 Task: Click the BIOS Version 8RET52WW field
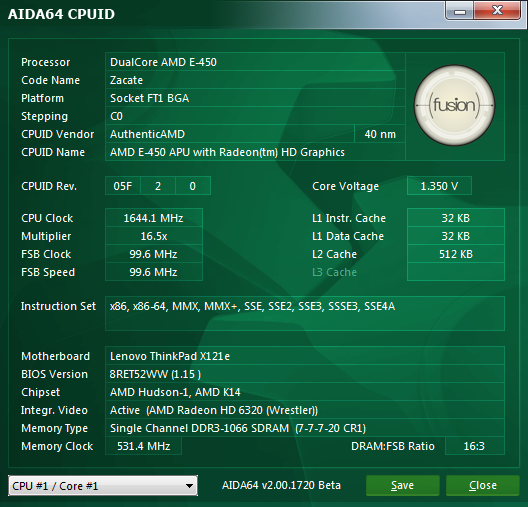pyautogui.click(x=305, y=374)
